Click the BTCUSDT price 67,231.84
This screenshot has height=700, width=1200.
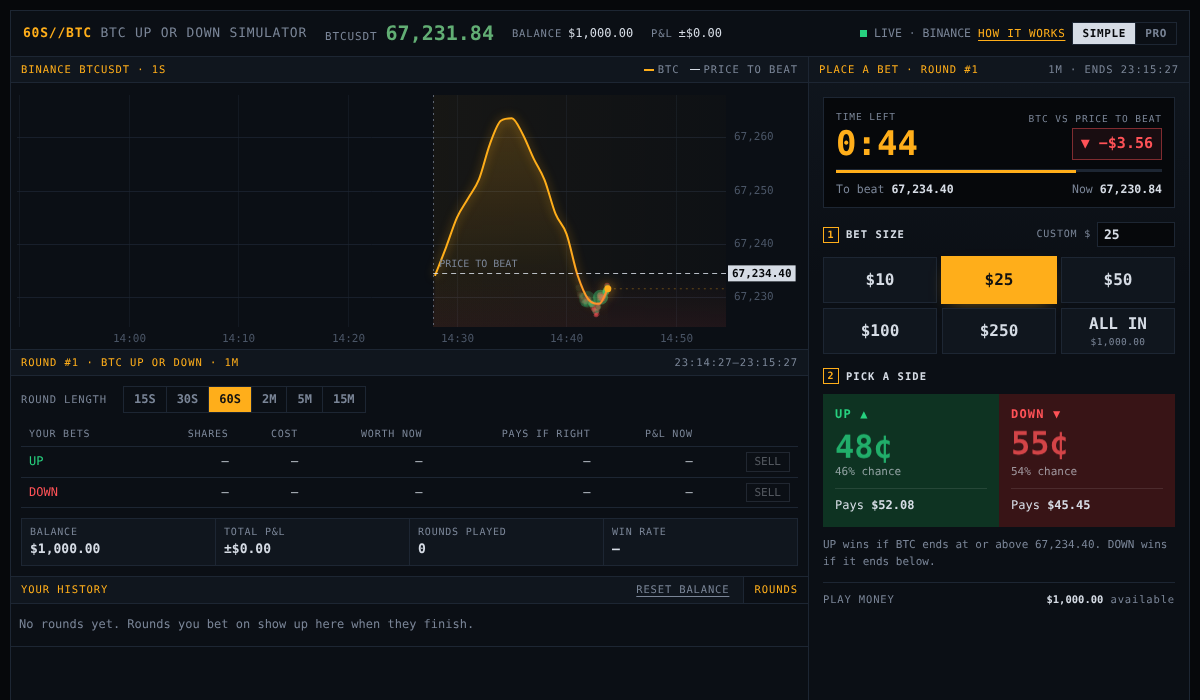pyautogui.click(x=440, y=33)
